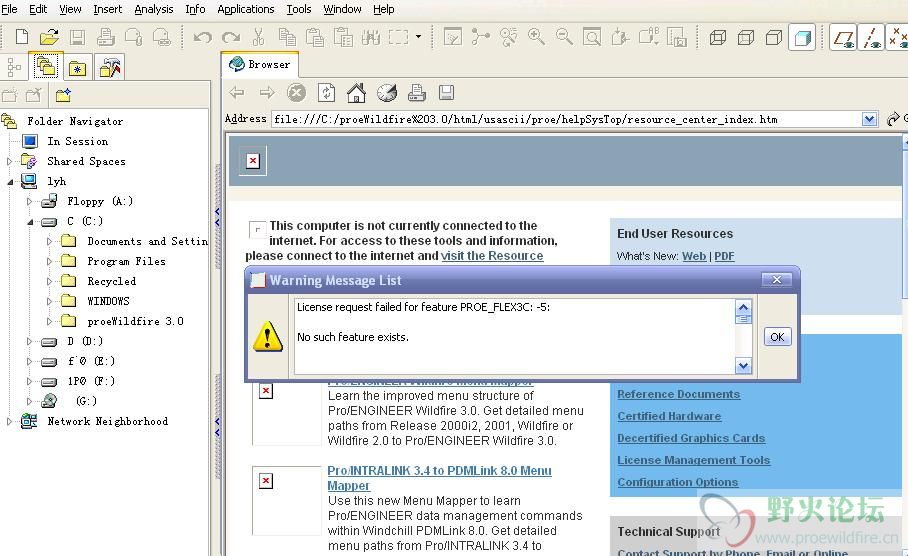Viewport: 908px width, 556px height.
Task: Click the new folder icon in navigator
Action: (63, 94)
